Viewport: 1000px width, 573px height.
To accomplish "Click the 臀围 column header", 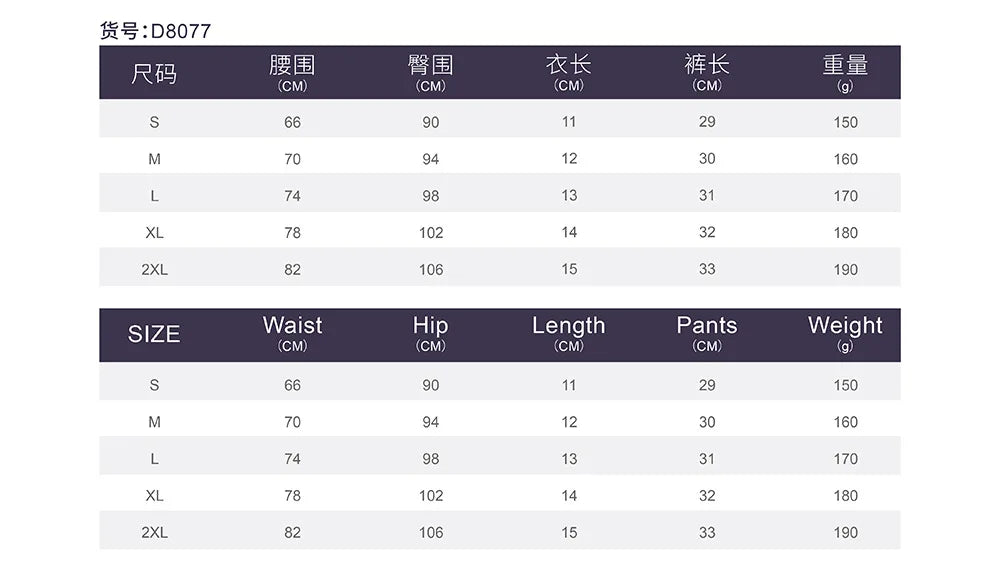I will (430, 73).
